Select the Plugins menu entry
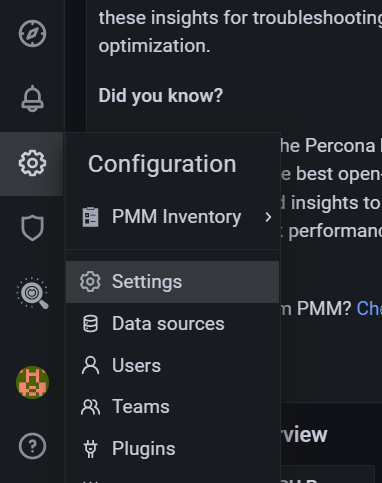382x483 pixels. point(173,449)
